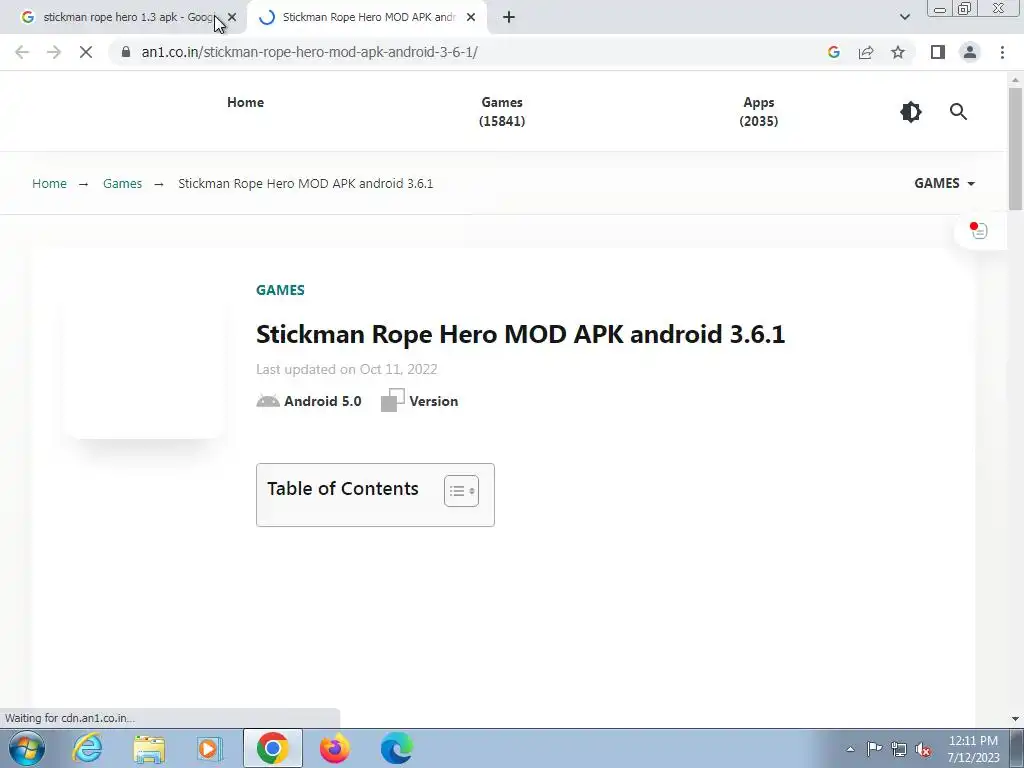This screenshot has width=1024, height=768.
Task: Bookmark this page with star icon
Action: click(898, 52)
